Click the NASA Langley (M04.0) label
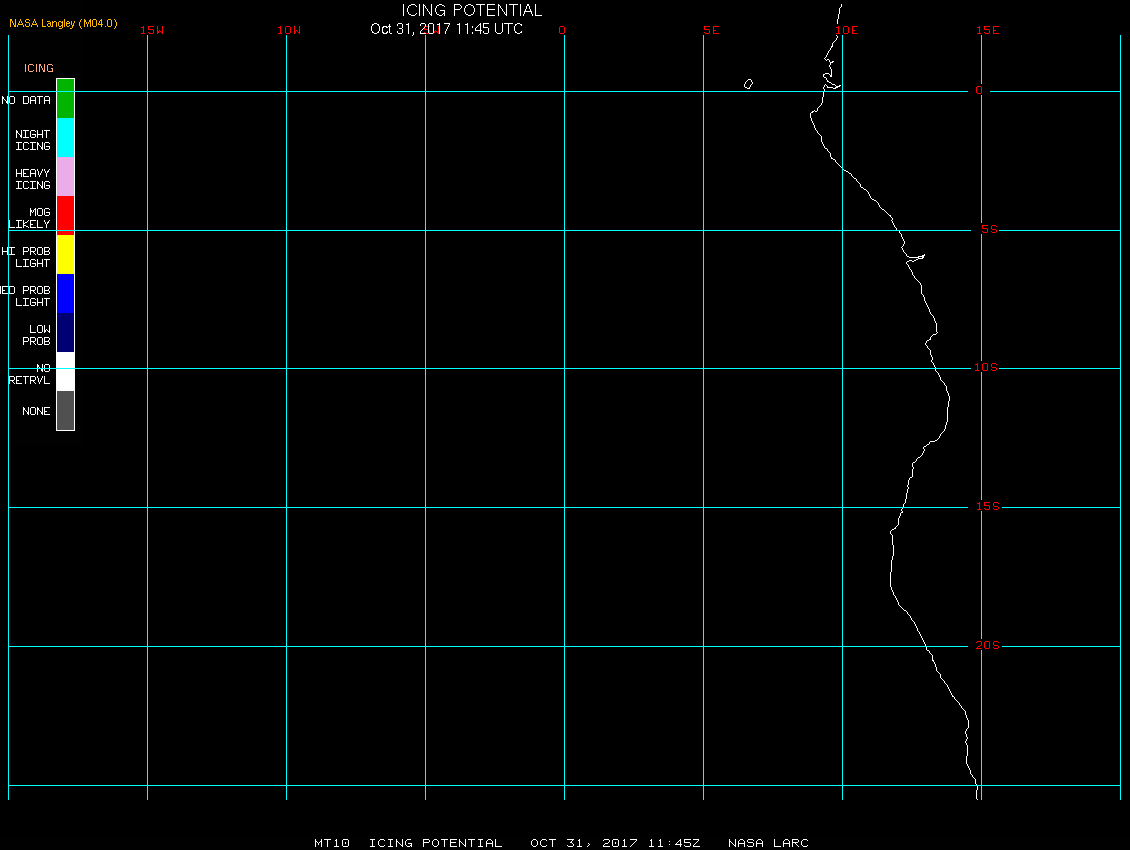The width and height of the screenshot is (1130, 850). [63, 23]
